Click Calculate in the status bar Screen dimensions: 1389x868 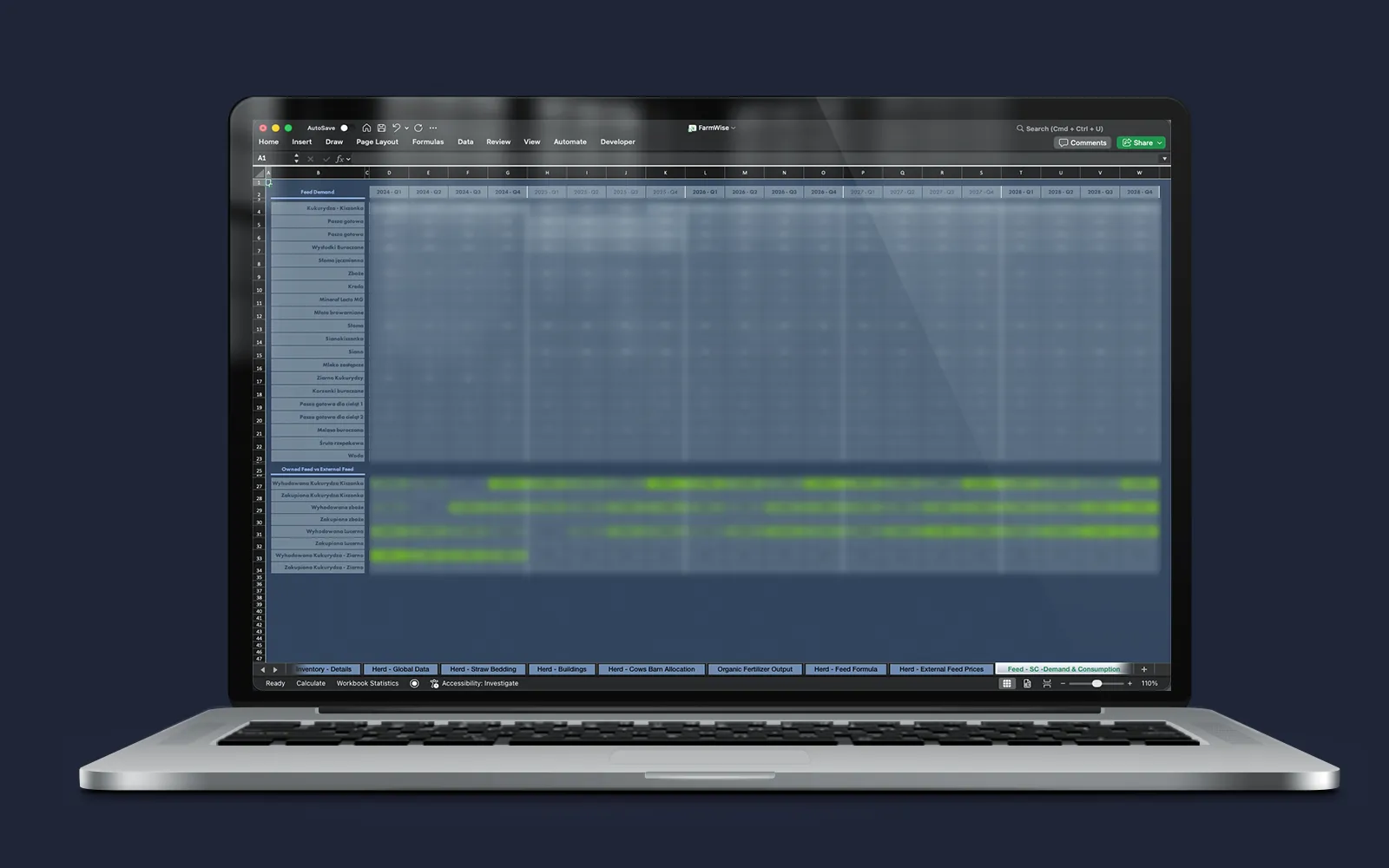click(311, 683)
